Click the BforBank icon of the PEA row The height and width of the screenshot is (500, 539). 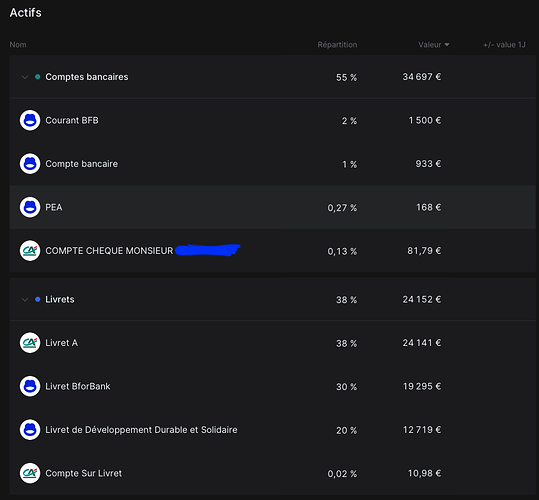(30, 207)
